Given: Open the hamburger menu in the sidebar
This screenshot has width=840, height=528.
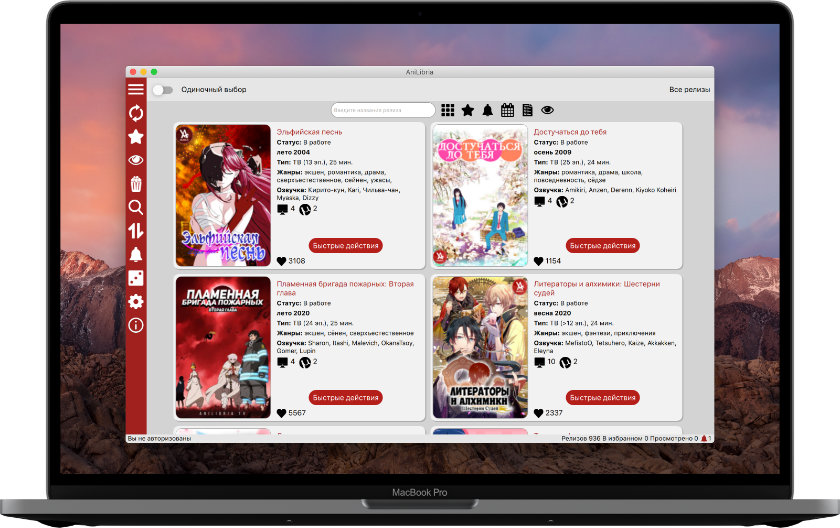Looking at the screenshot, I should [x=136, y=89].
